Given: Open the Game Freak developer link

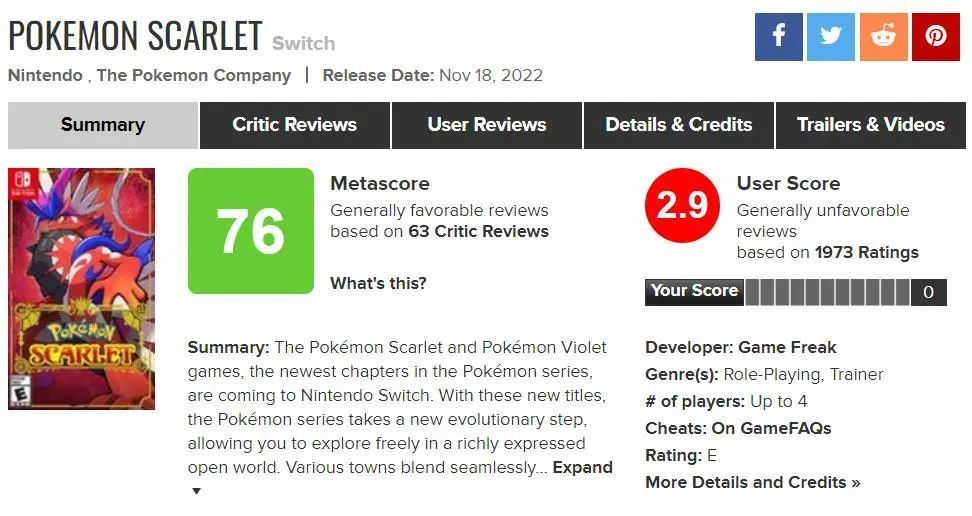Looking at the screenshot, I should tap(787, 347).
